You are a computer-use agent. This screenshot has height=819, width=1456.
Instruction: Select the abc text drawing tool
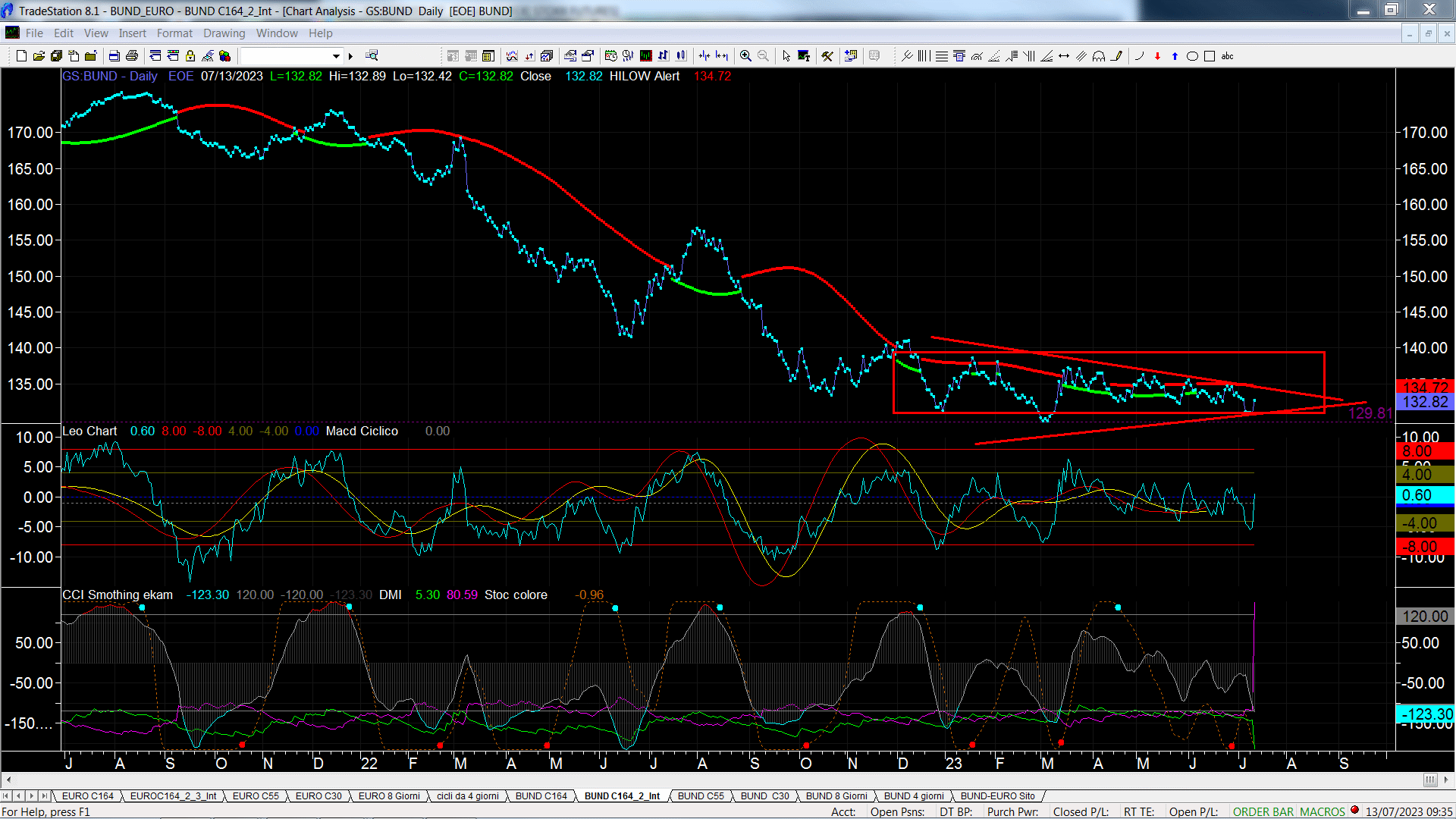pyautogui.click(x=1227, y=56)
